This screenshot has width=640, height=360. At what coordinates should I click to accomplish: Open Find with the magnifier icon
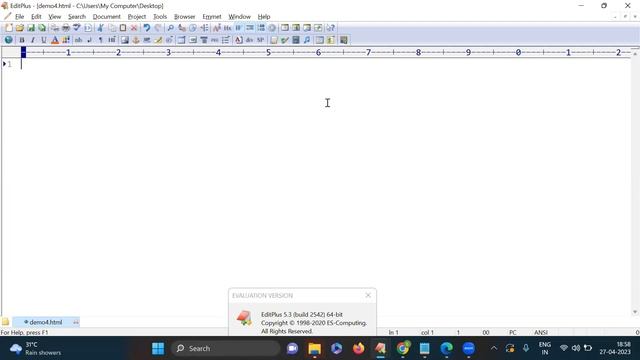pos(171,28)
